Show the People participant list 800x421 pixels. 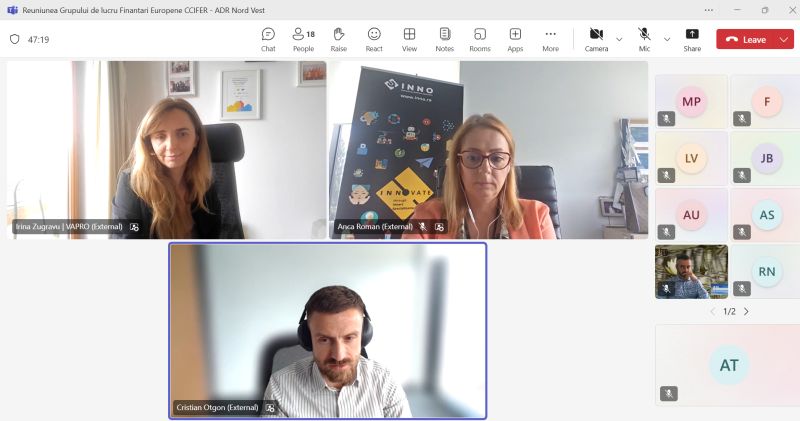(x=303, y=39)
